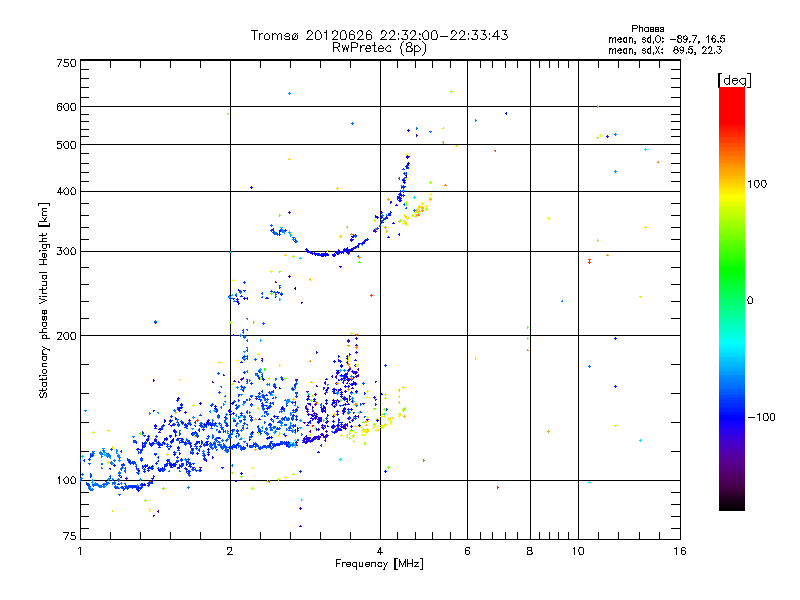Click the y-axis tick label '750'

(x=66, y=63)
